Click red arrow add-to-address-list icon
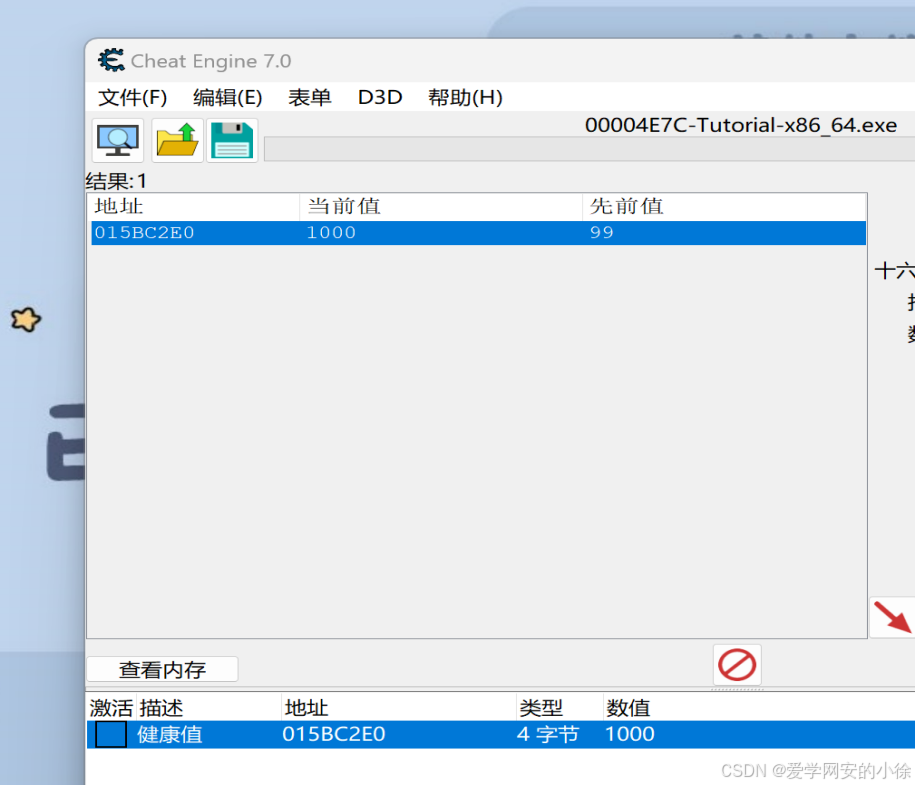 coord(892,617)
